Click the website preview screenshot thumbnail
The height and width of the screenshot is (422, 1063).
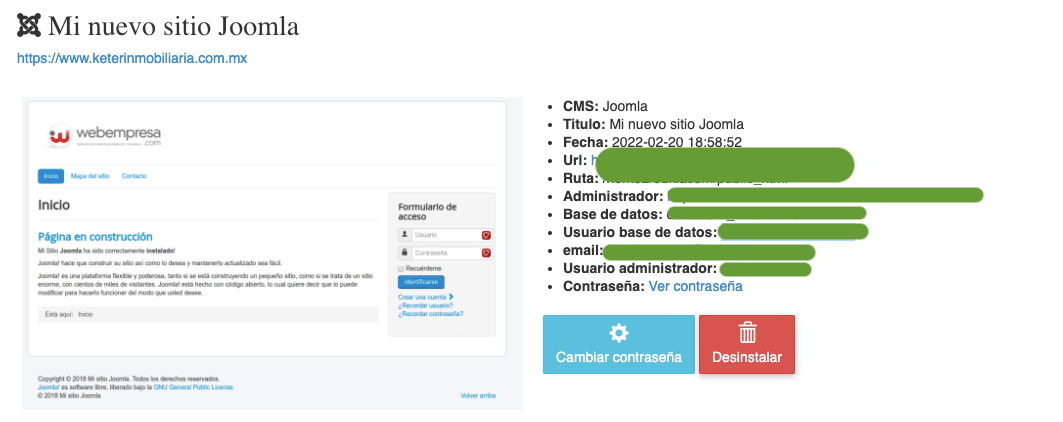pos(272,253)
